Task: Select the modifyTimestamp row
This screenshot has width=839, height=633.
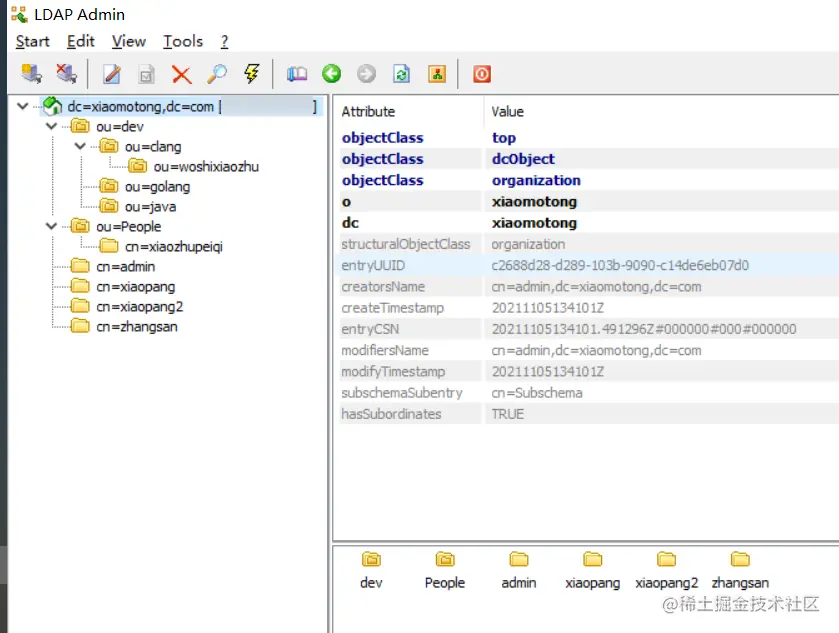Action: [x=589, y=371]
